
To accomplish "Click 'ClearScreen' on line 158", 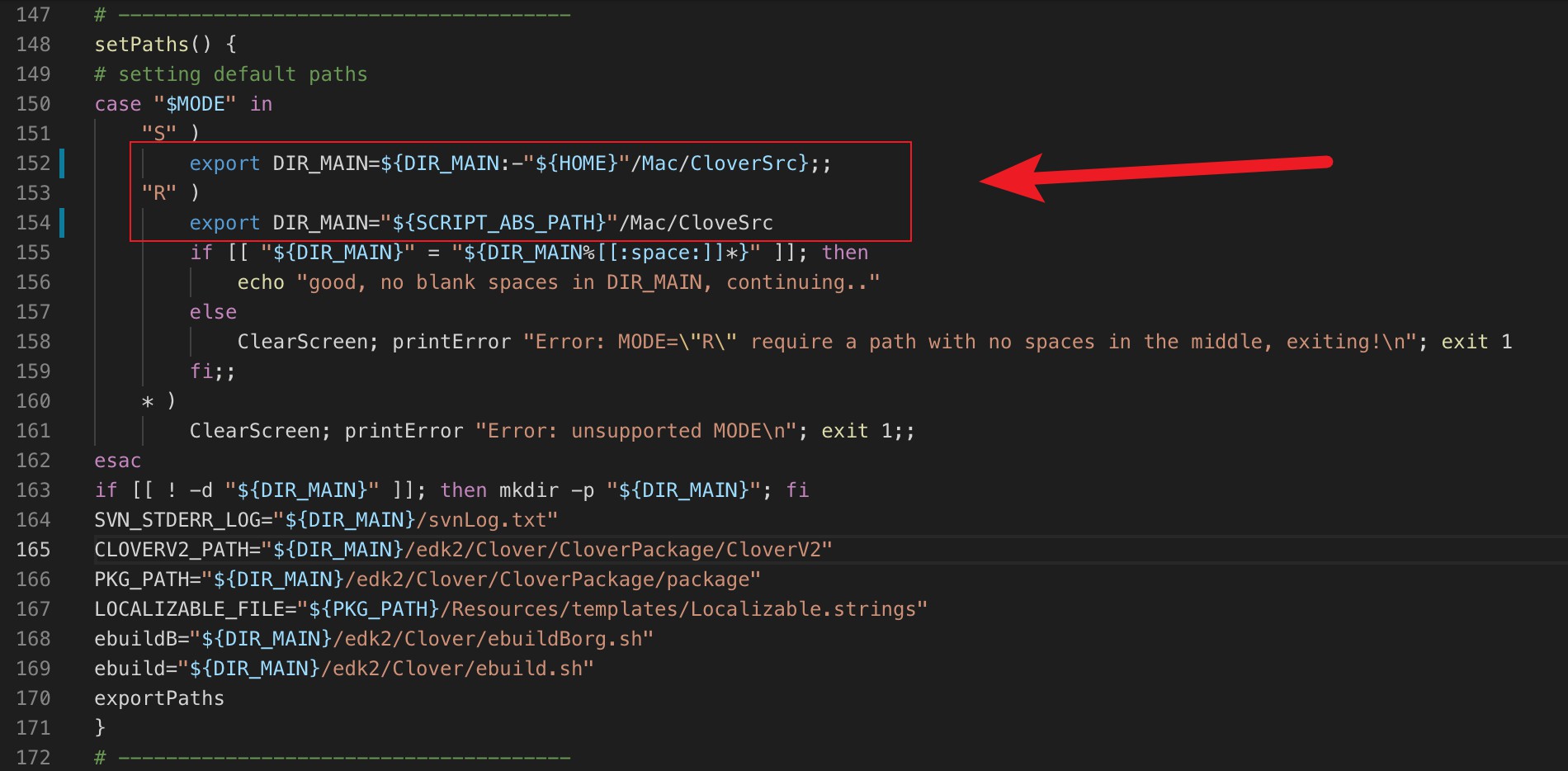I will click(x=302, y=342).
